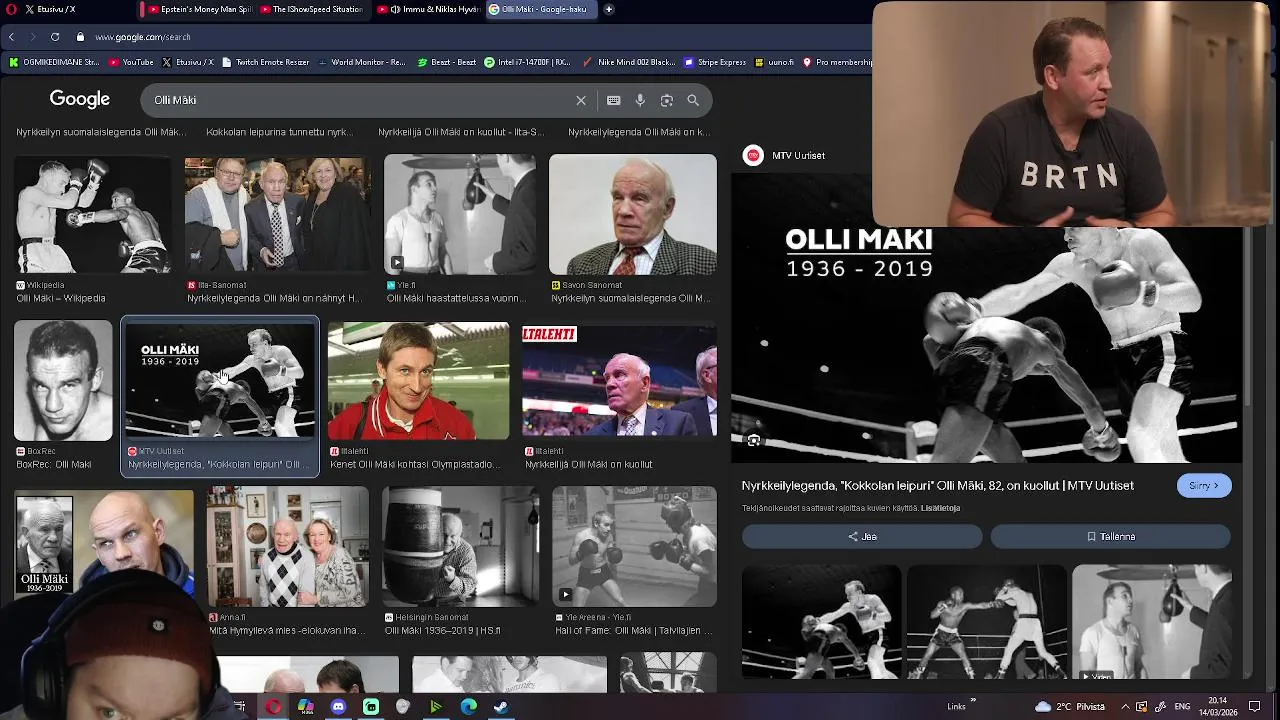Screen dimensions: 1280x720
Task: Open the Yle.fi punching bag video thumbnail
Action: 460,214
